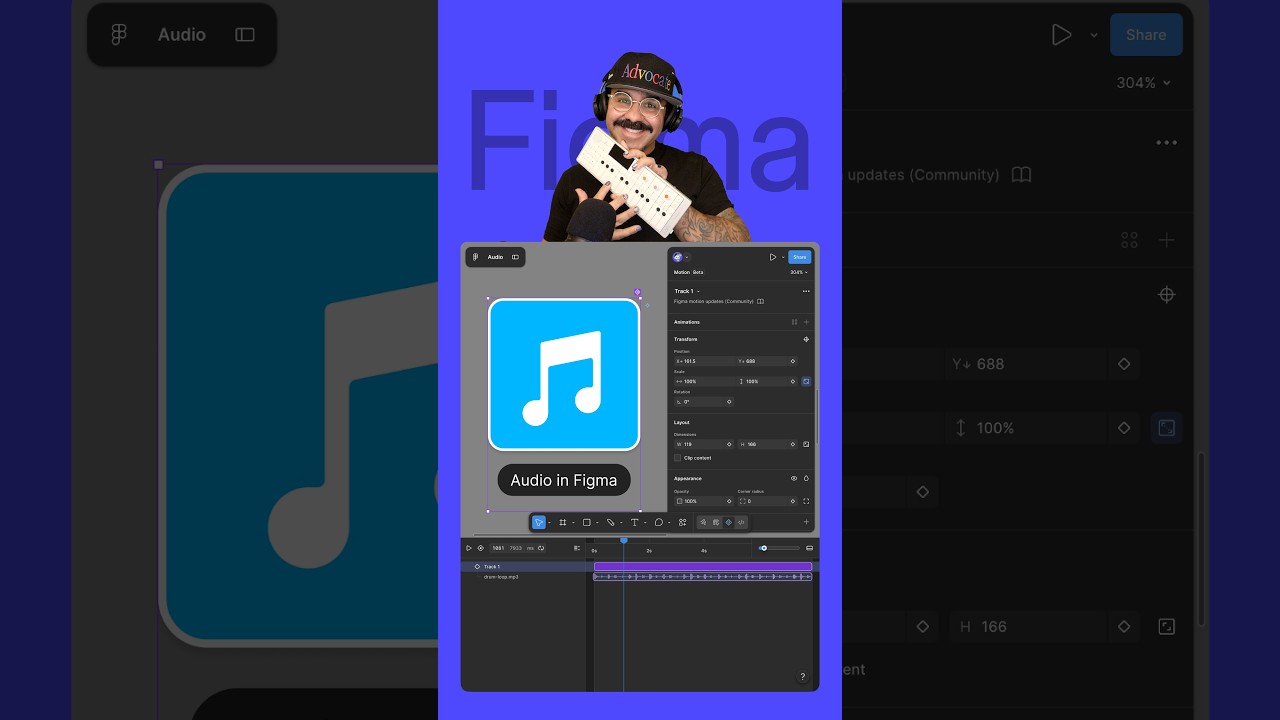
Task: Open the 304% zoom dropdown in the center window
Action: coord(798,272)
